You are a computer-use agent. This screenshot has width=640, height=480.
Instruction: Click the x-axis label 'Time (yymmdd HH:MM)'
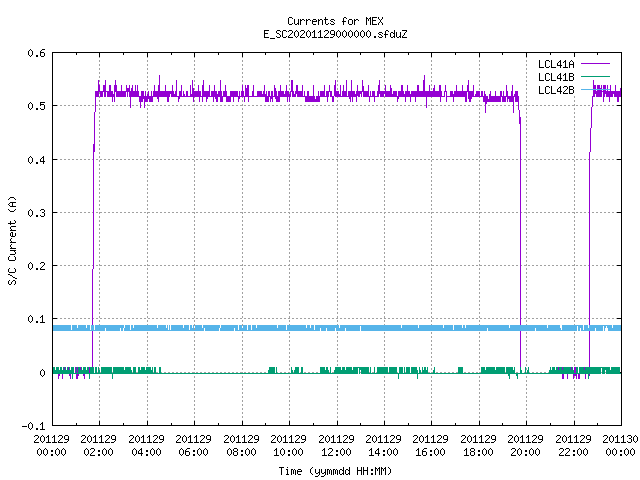coord(335,471)
